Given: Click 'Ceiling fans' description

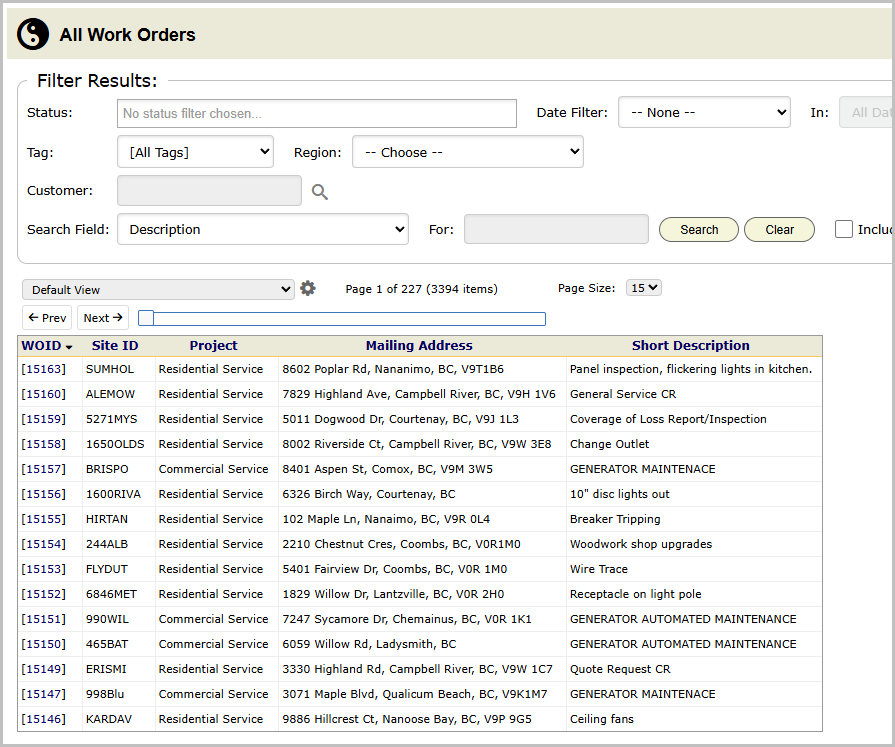Looking at the screenshot, I should pyautogui.click(x=602, y=719).
